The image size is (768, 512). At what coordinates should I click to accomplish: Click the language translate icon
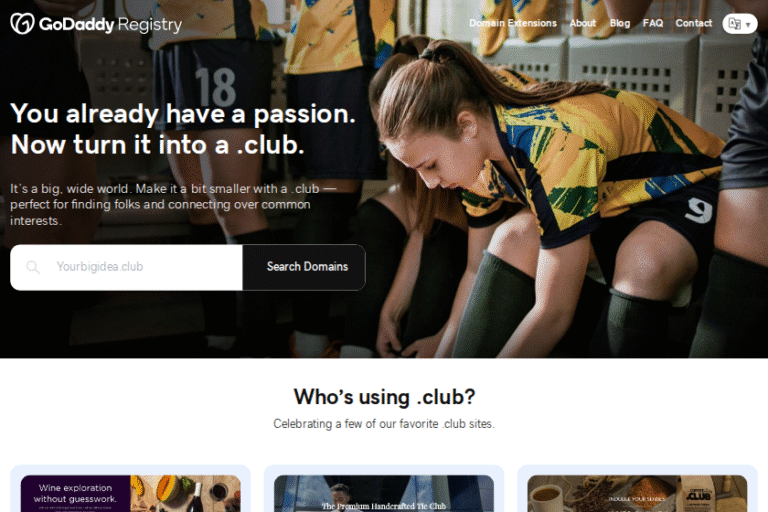[734, 24]
